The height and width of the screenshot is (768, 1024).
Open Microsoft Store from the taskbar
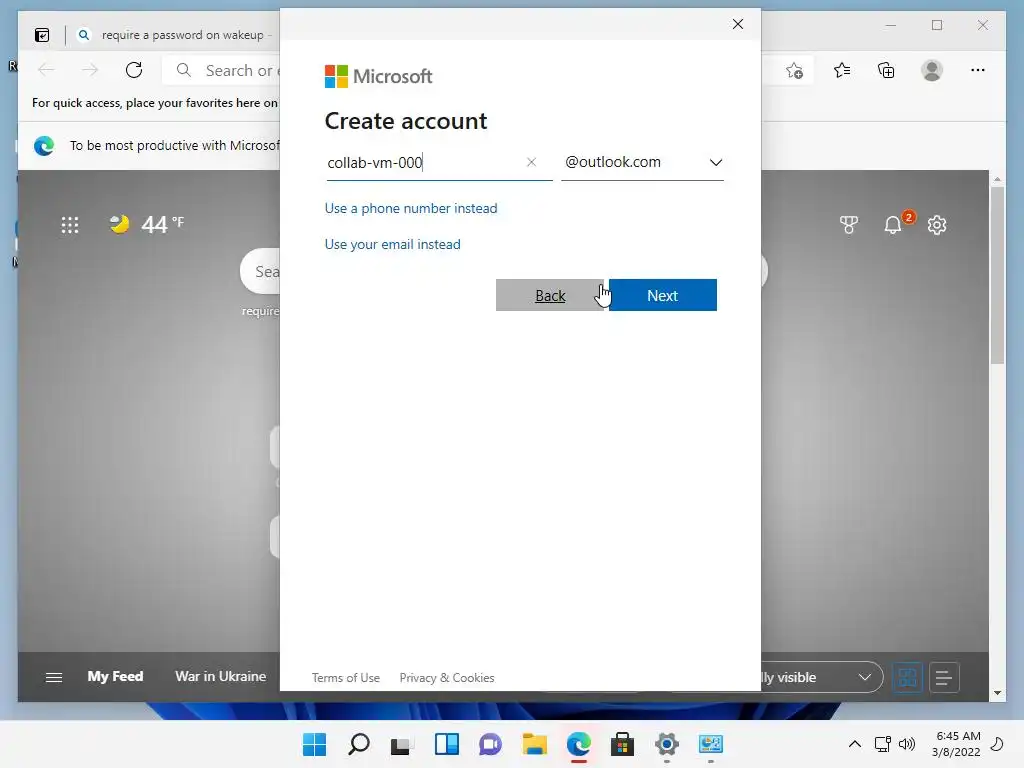(x=622, y=744)
